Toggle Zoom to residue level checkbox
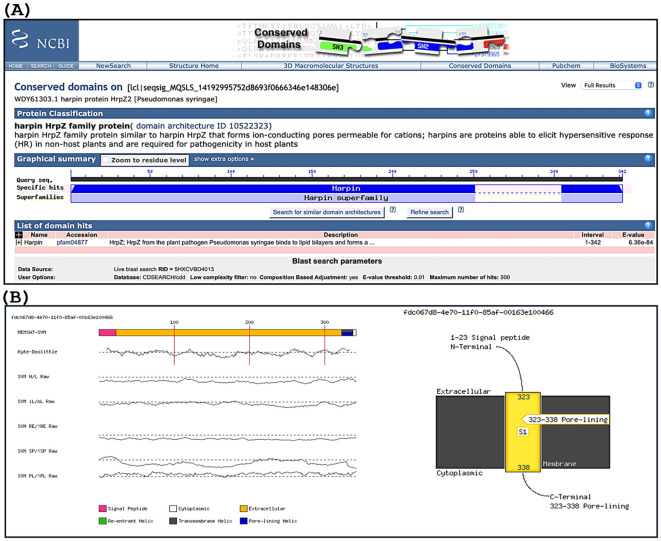 (x=106, y=160)
